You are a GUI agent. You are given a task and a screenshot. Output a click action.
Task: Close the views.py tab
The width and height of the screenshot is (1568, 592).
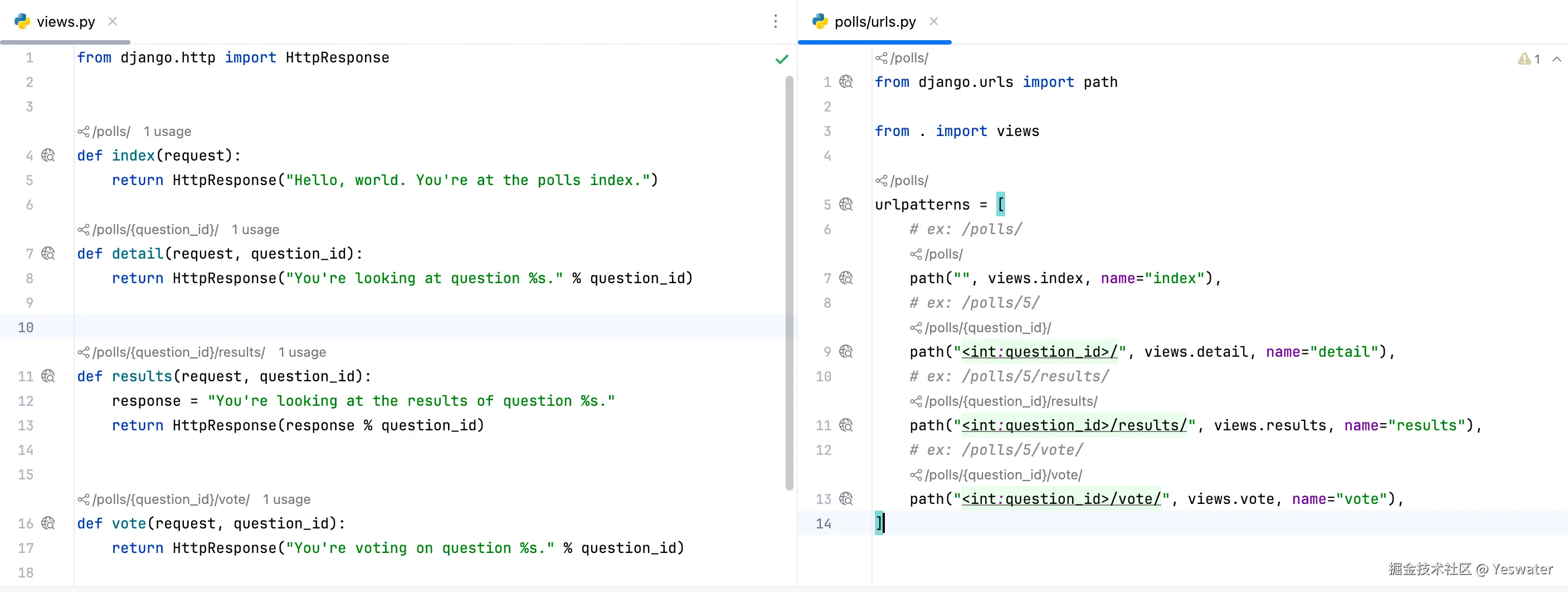(x=113, y=21)
